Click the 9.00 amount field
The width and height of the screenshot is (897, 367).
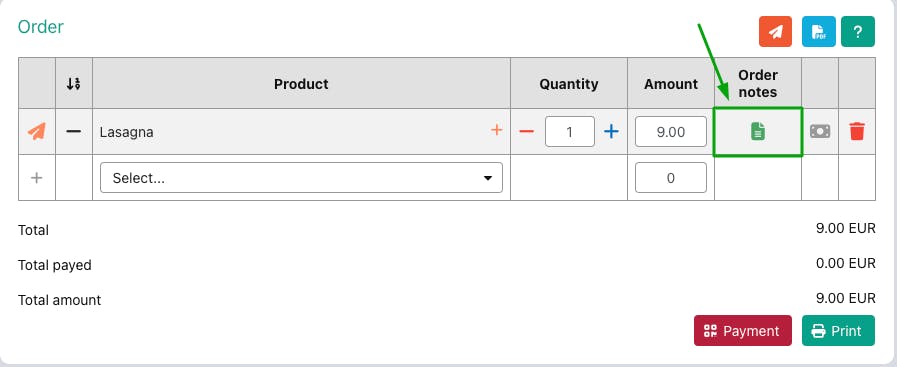(x=670, y=131)
